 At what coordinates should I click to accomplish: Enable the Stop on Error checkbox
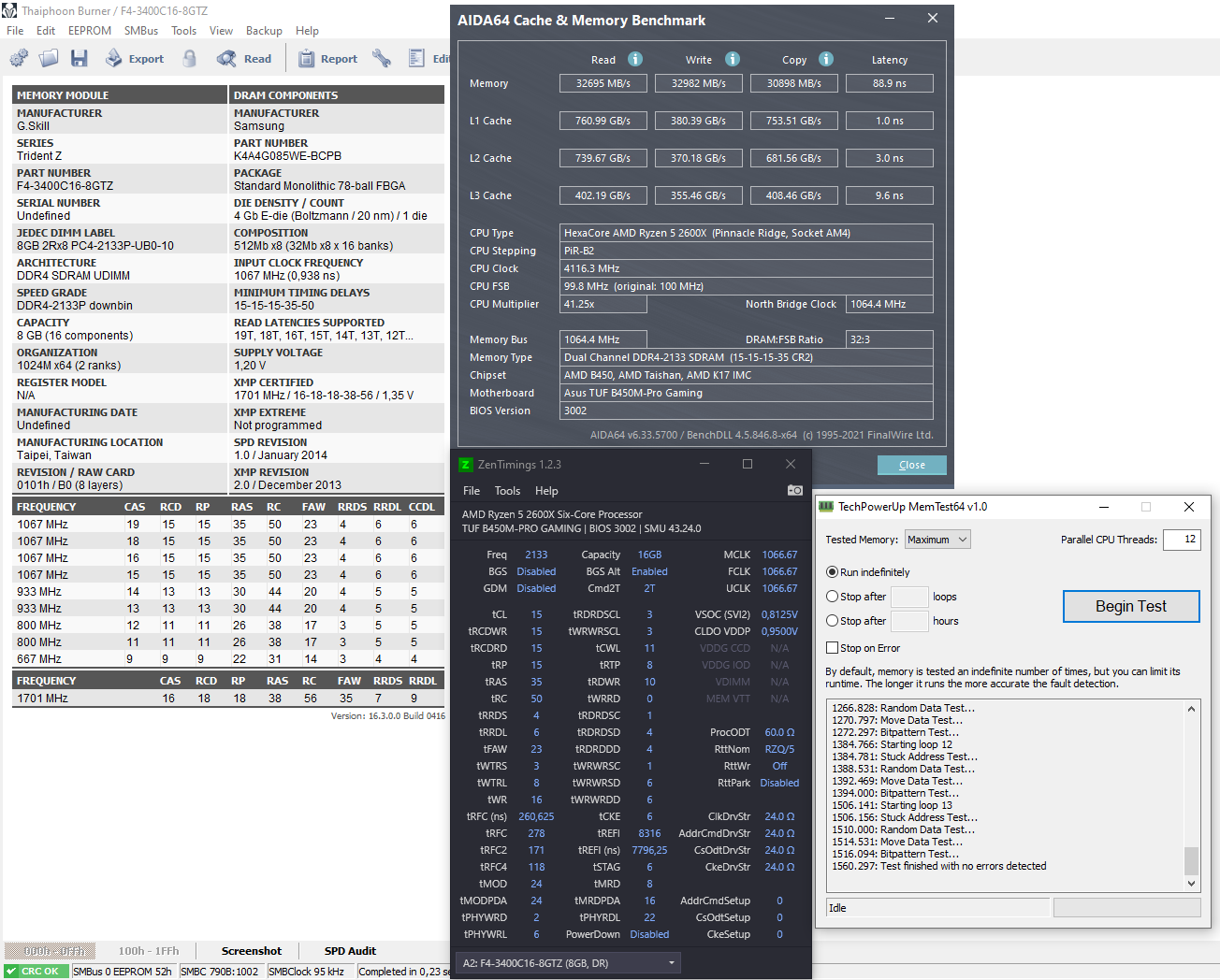tap(832, 648)
